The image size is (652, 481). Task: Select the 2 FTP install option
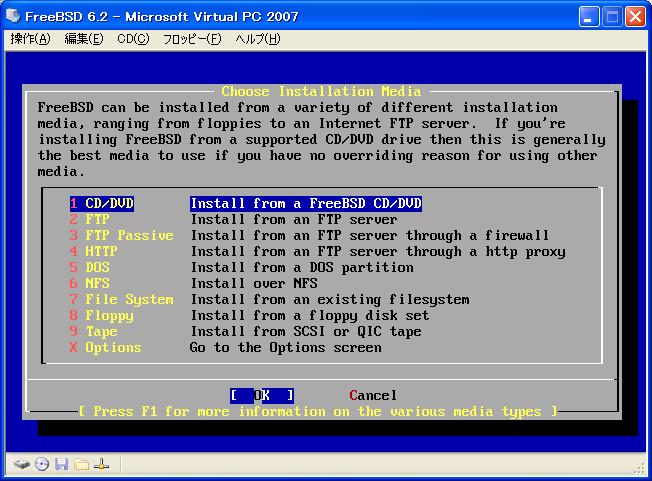pos(90,220)
